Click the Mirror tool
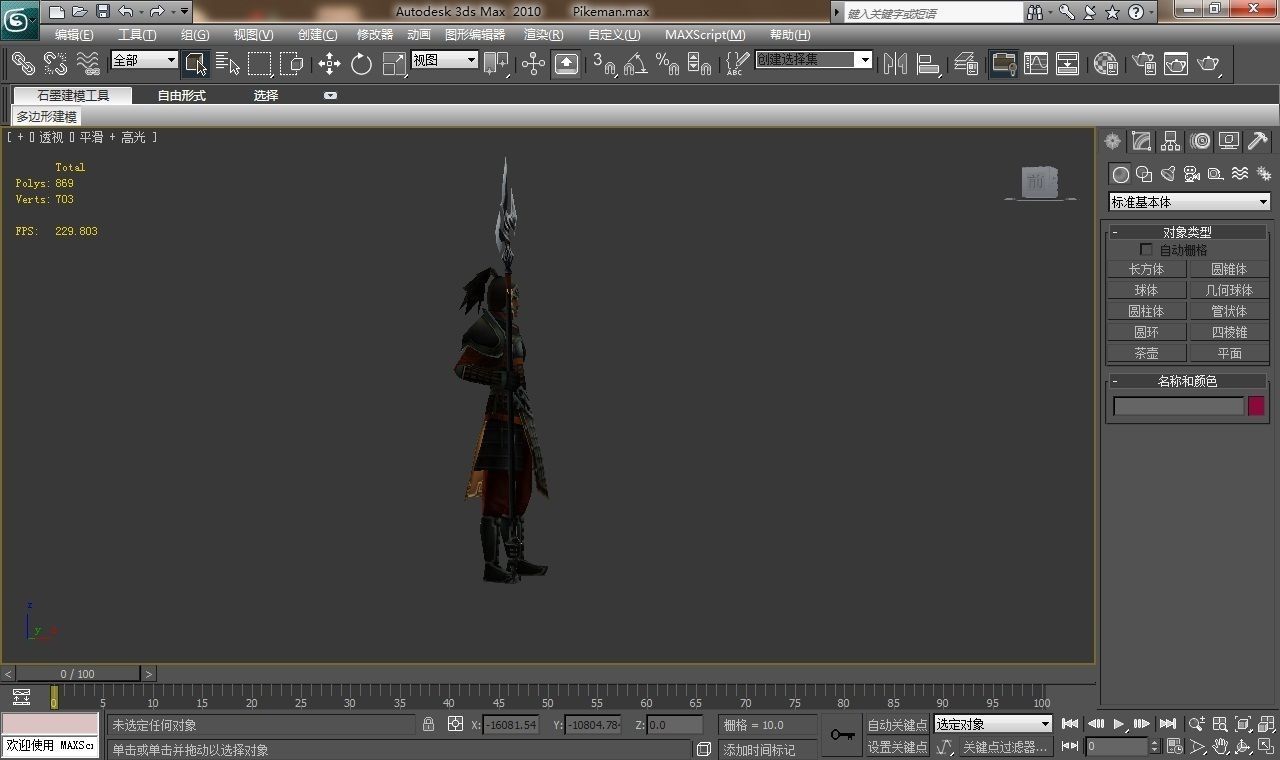This screenshot has width=1280, height=760. [x=895, y=64]
